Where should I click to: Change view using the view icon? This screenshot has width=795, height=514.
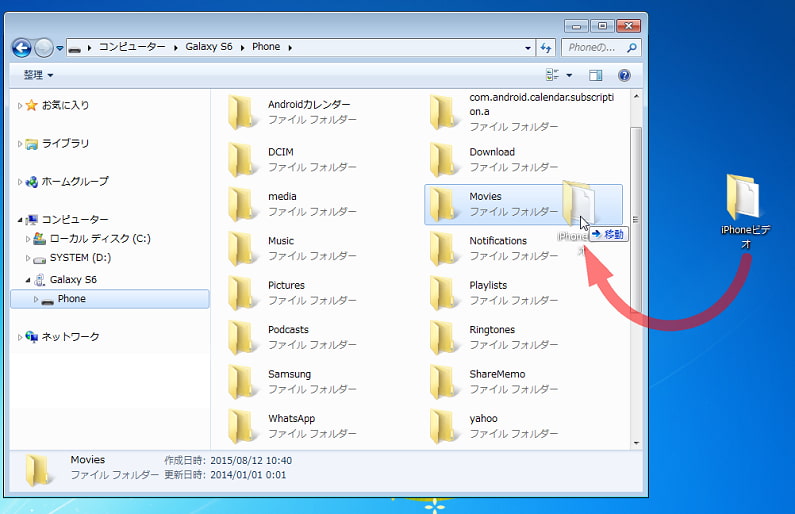(552, 75)
